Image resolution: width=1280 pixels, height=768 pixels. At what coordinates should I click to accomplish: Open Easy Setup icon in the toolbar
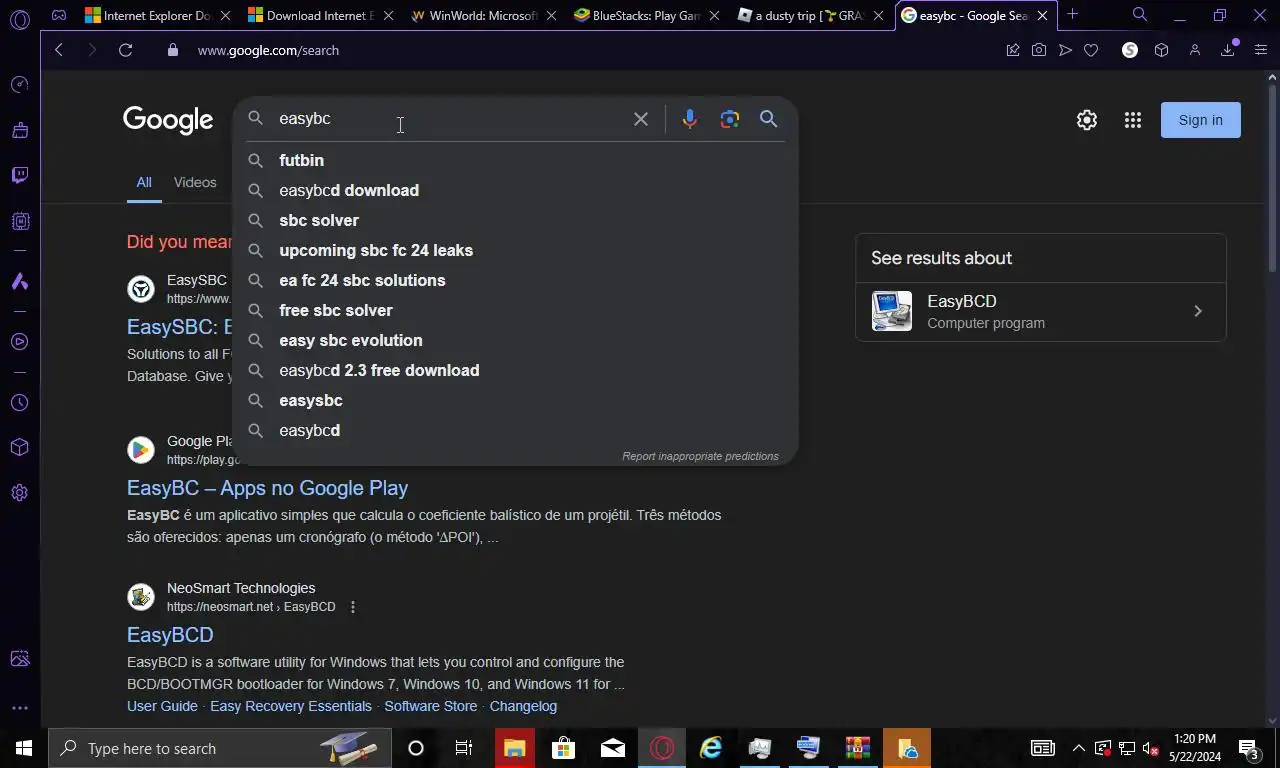click(x=1259, y=50)
